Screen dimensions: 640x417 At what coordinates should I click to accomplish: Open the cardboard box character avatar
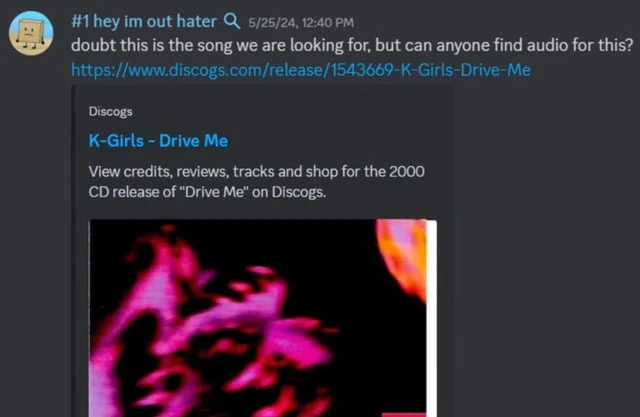[x=31, y=33]
